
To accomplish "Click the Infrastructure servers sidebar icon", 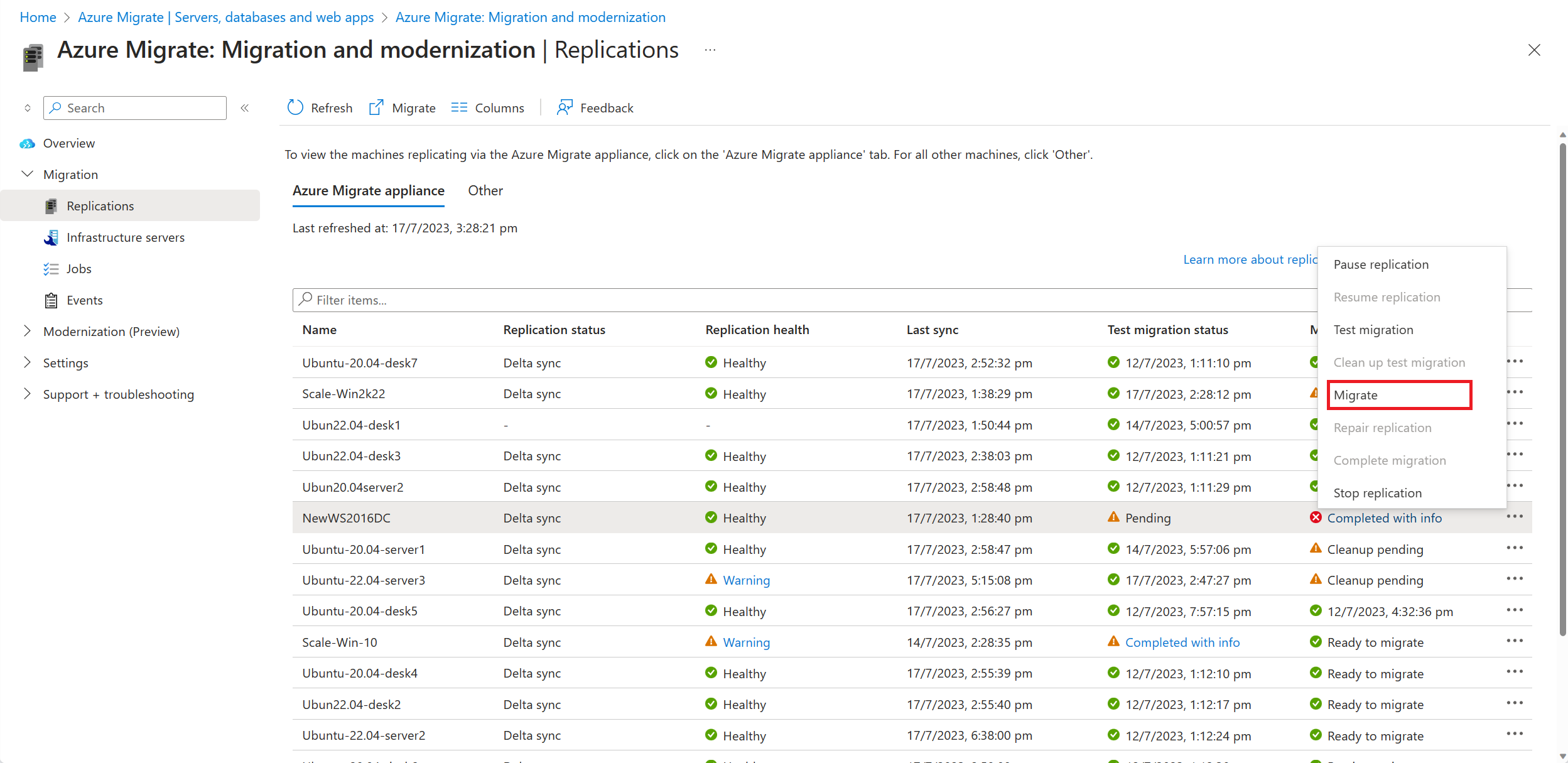I will 50,237.
